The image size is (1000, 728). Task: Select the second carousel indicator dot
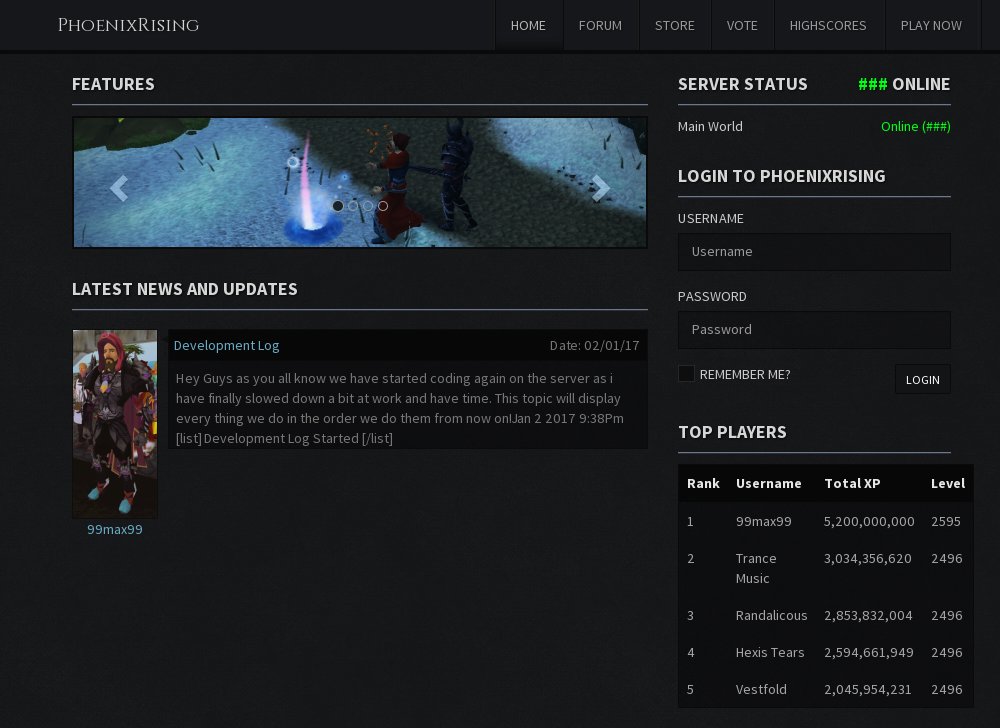[353, 206]
